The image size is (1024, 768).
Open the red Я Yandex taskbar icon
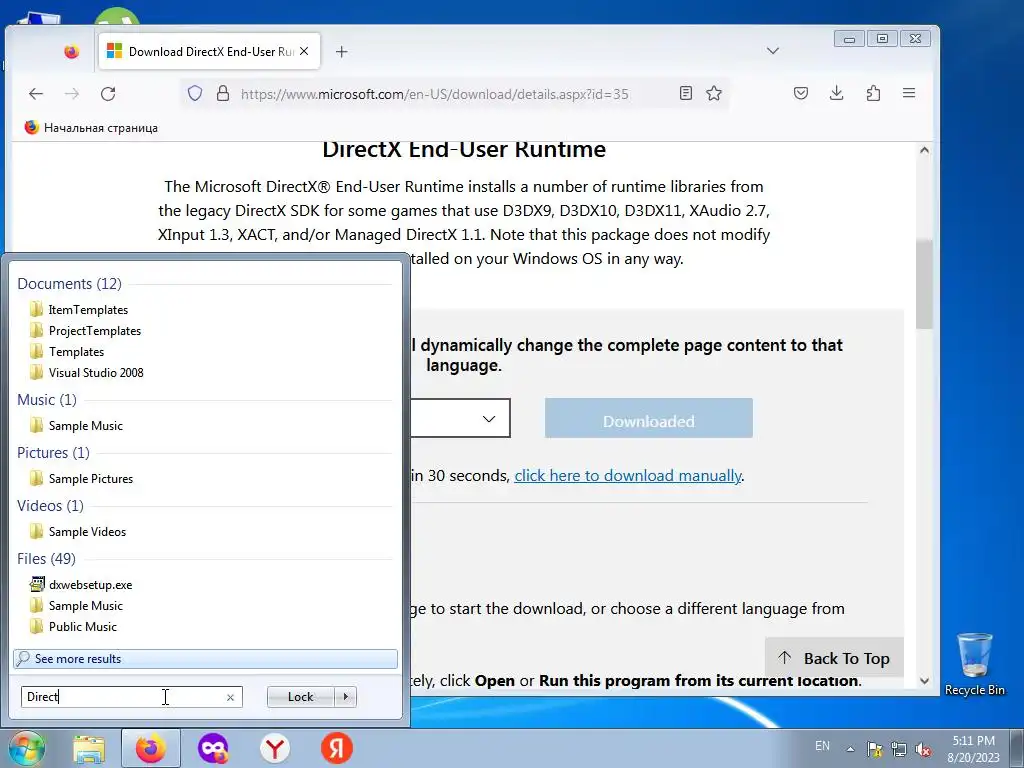[x=337, y=748]
